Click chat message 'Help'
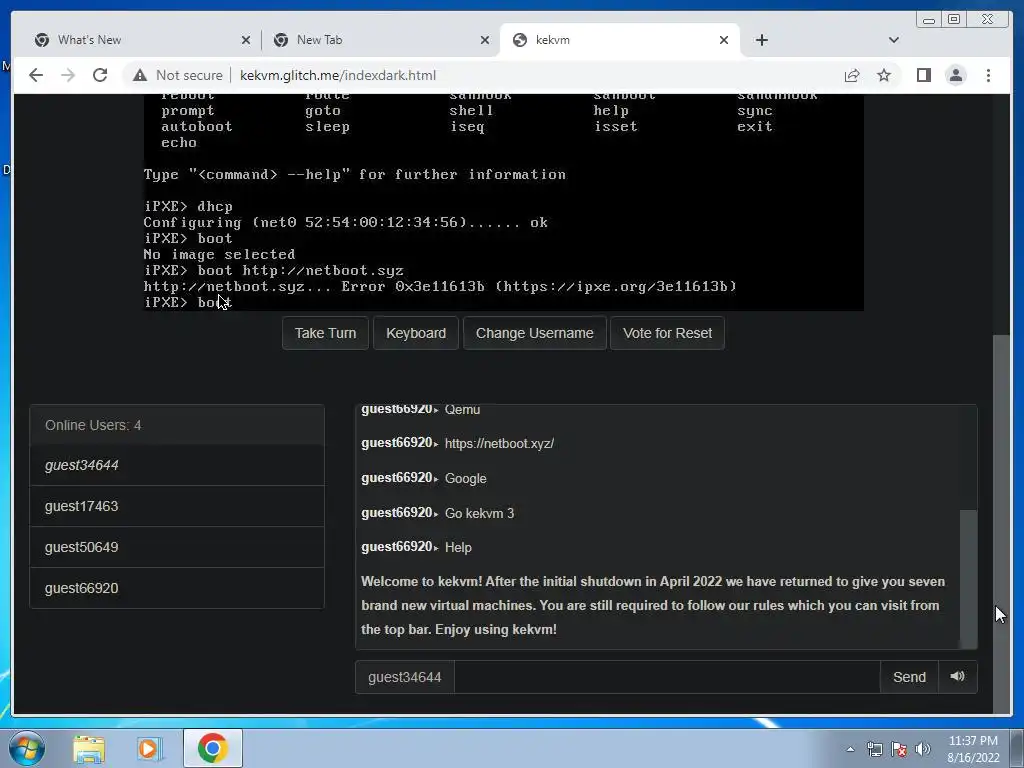Screen dimensions: 1024x768 point(458,547)
